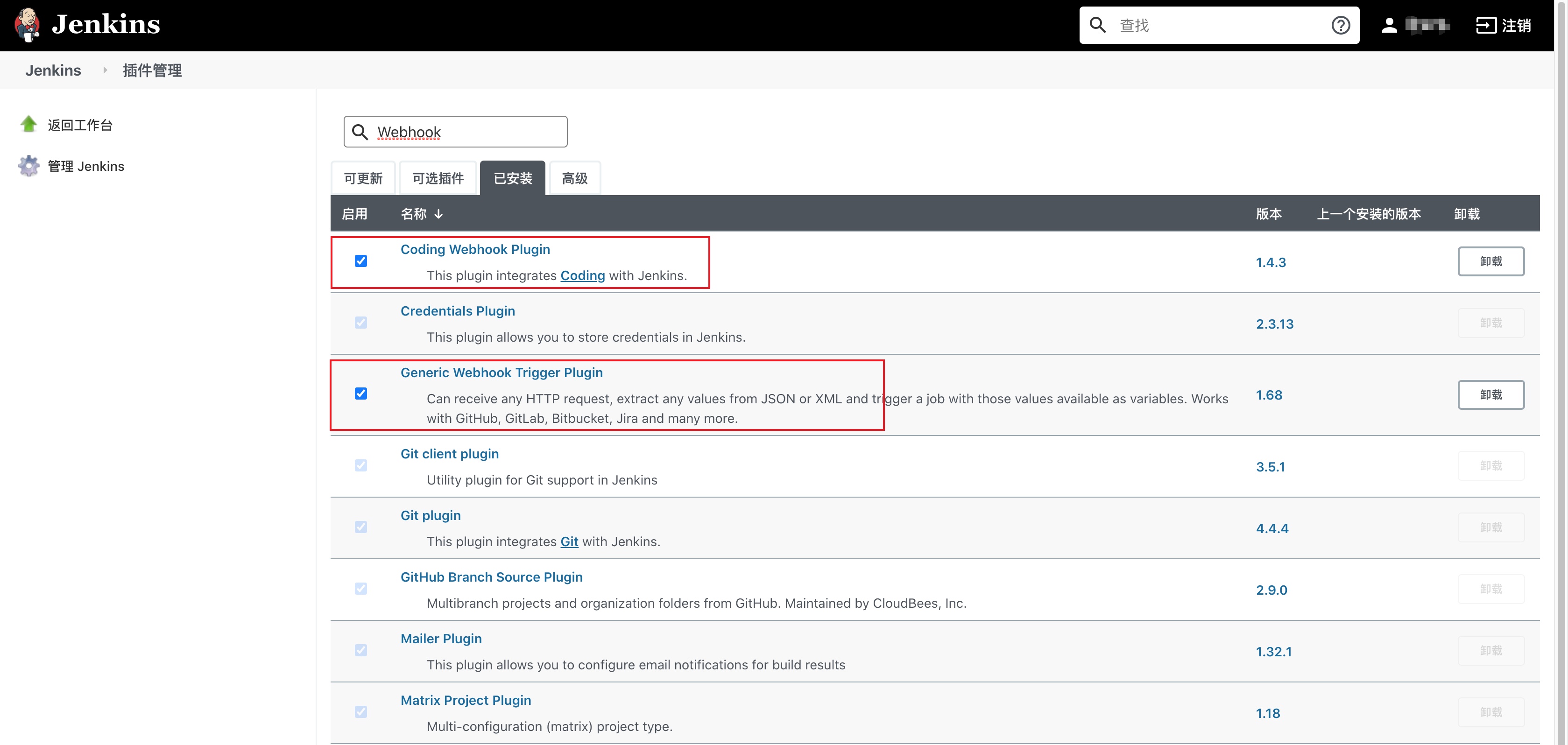Toggle the Credentials Plugin enable checkbox
Screen dimensions: 1568x745
361,323
